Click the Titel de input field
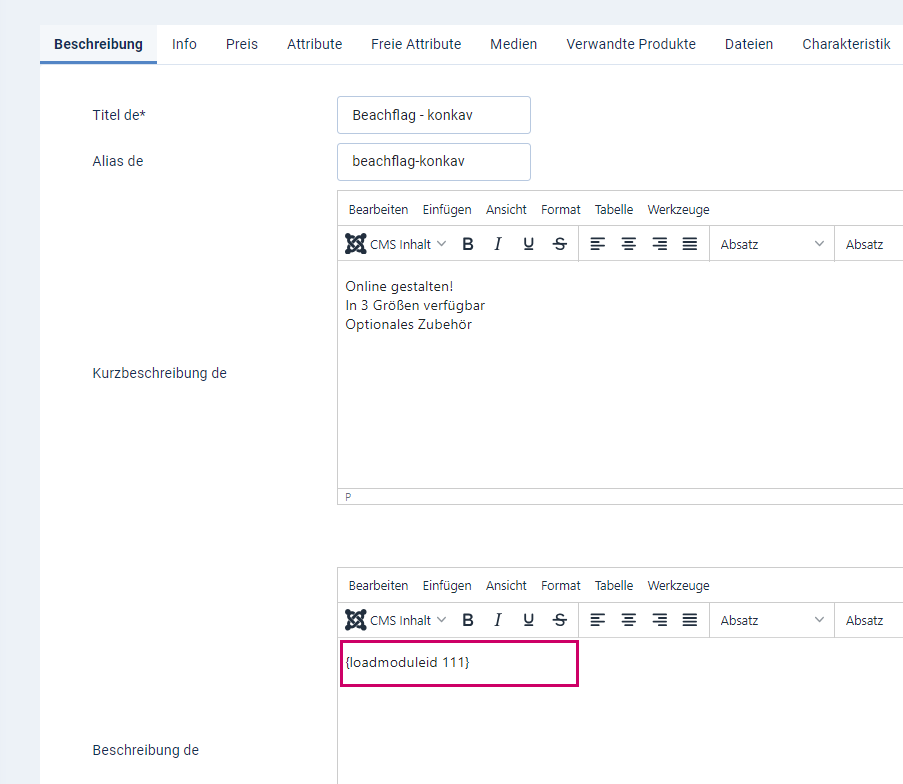Image resolution: width=903 pixels, height=784 pixels. 434,115
